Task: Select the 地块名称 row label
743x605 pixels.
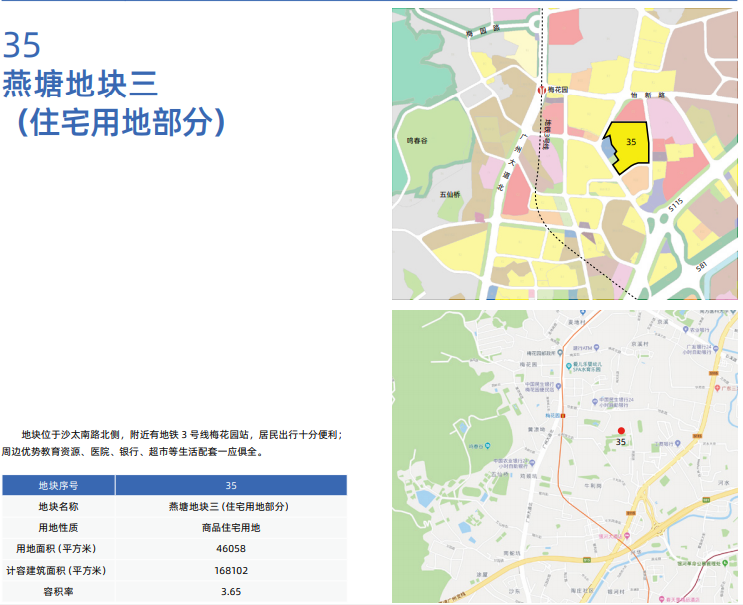Action: tap(58, 506)
